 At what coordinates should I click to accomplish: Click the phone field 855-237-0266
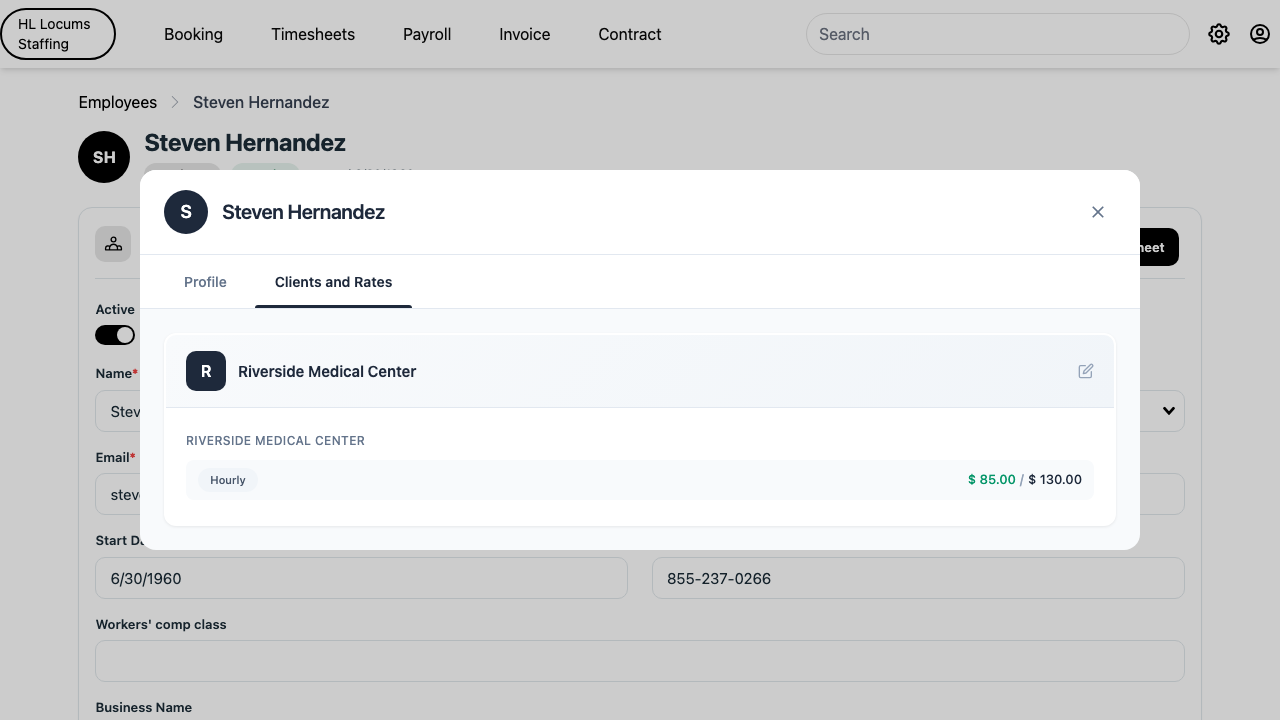[918, 578]
